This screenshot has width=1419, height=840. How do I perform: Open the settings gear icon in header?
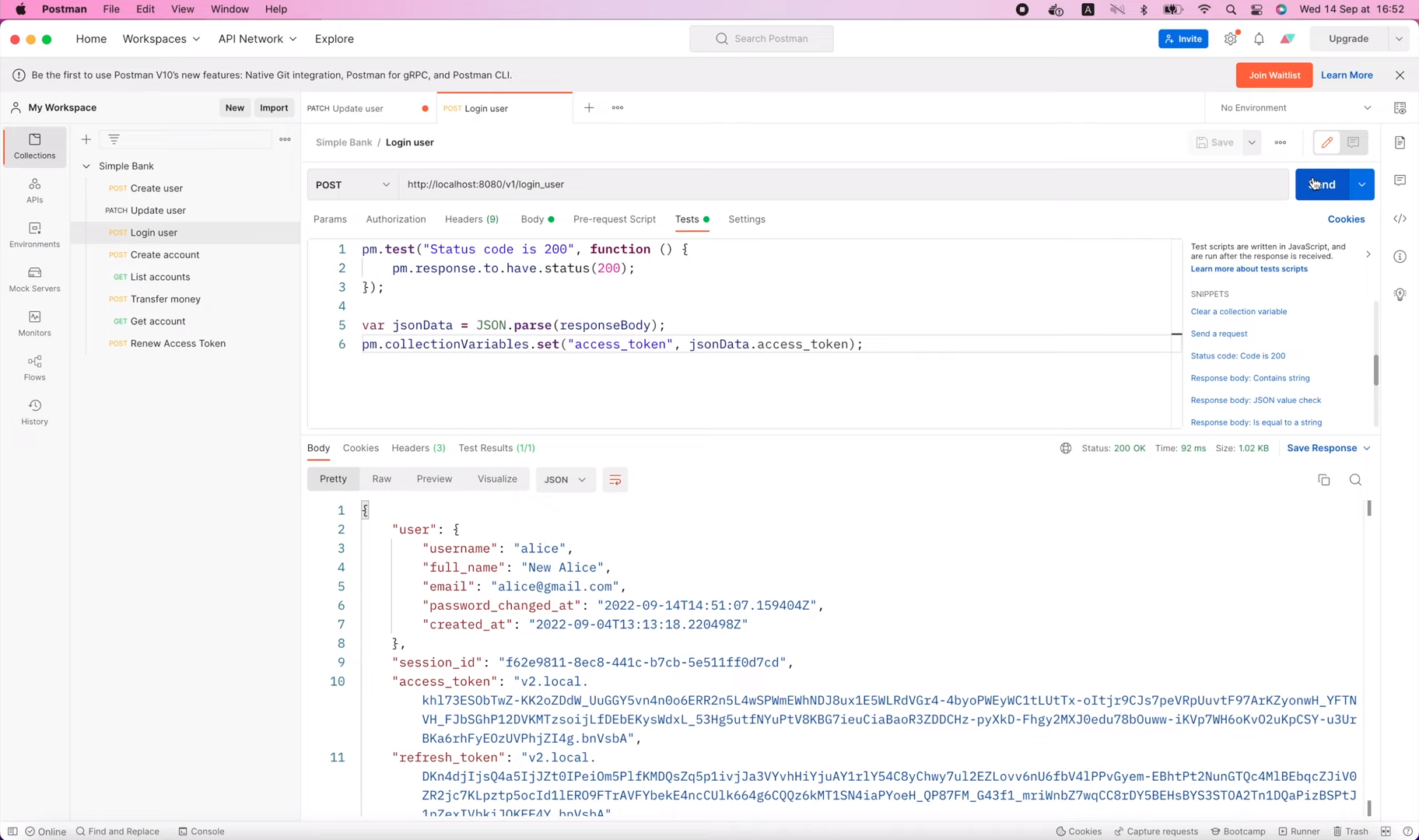click(x=1231, y=39)
